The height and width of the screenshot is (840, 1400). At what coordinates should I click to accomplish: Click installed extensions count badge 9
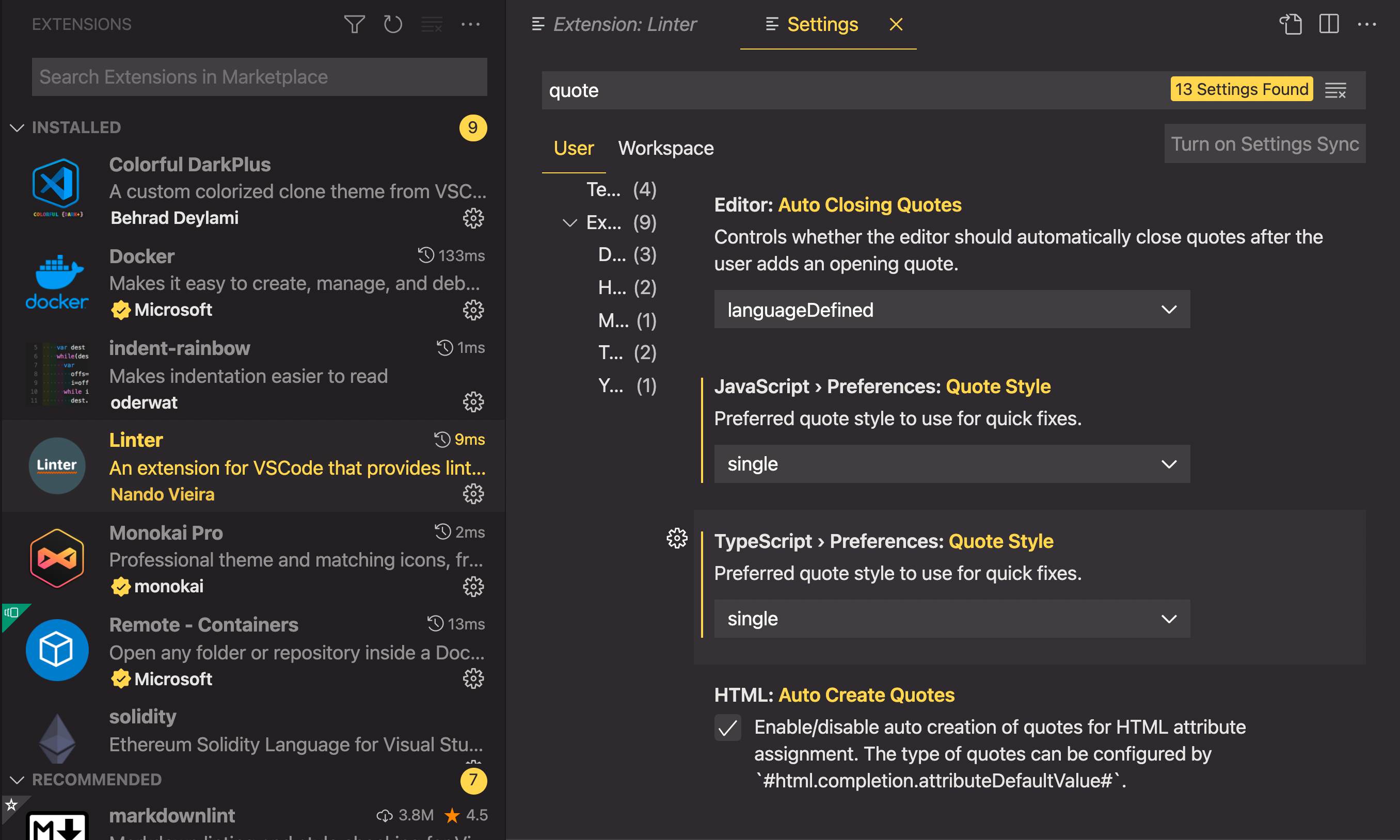(473, 127)
